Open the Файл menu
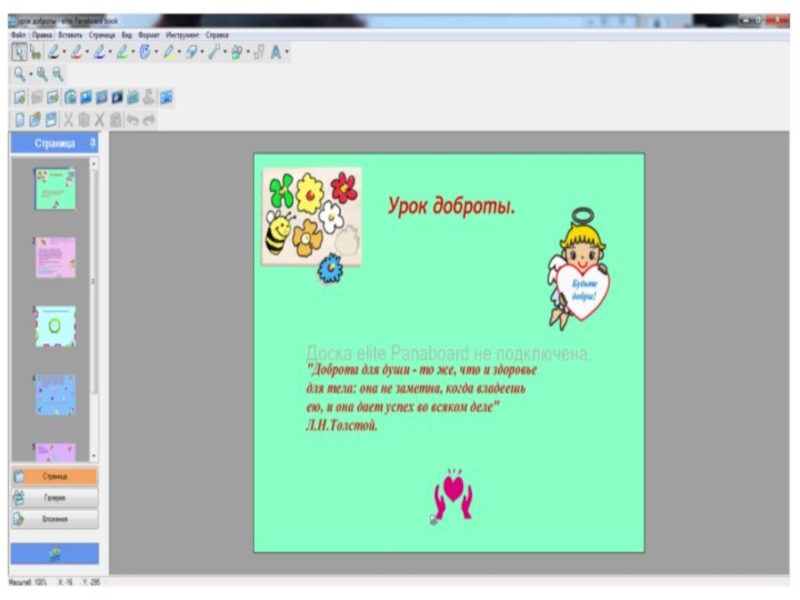The height and width of the screenshot is (600, 800). (x=18, y=34)
